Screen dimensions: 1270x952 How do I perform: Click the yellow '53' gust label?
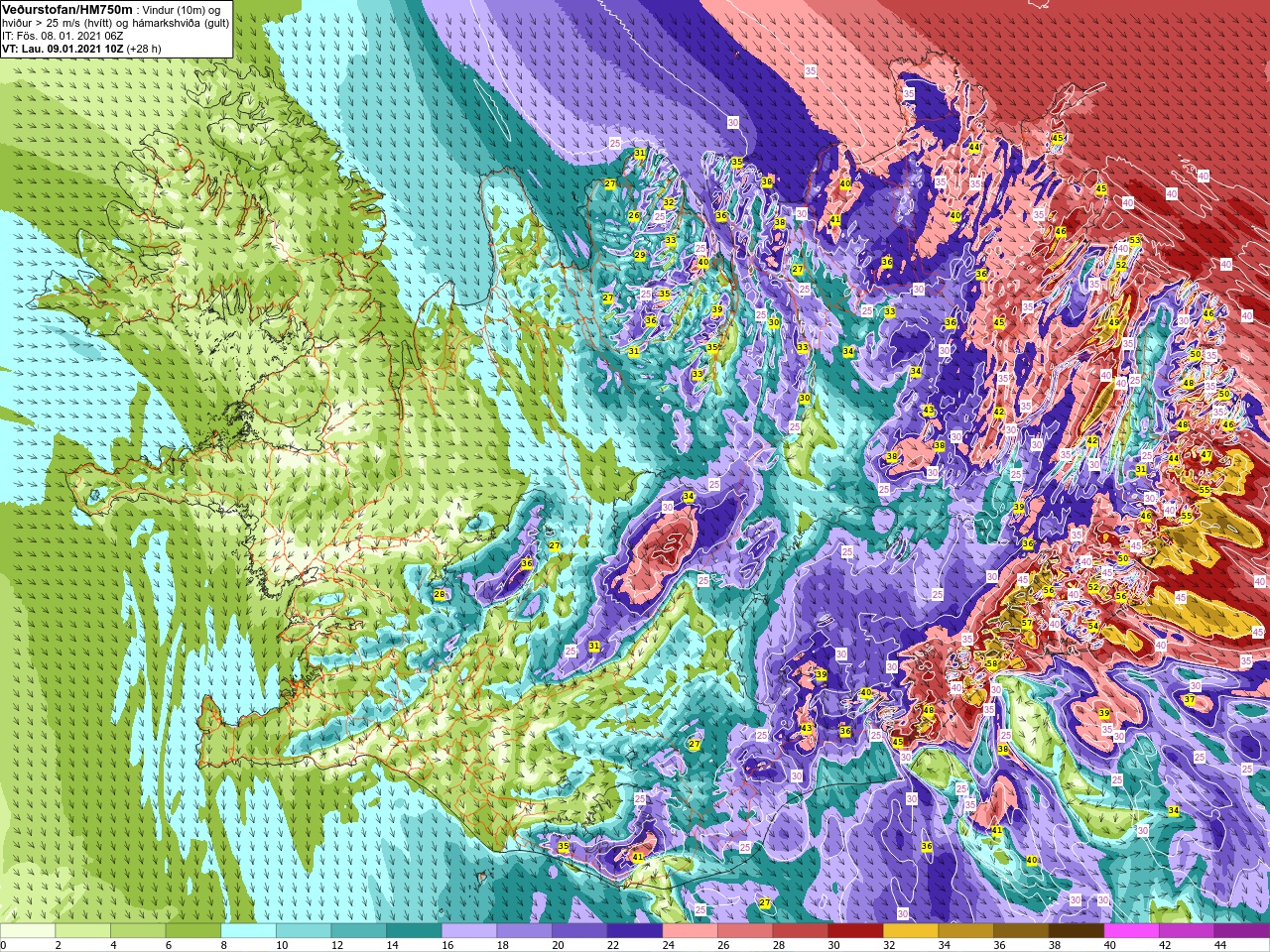click(1134, 241)
